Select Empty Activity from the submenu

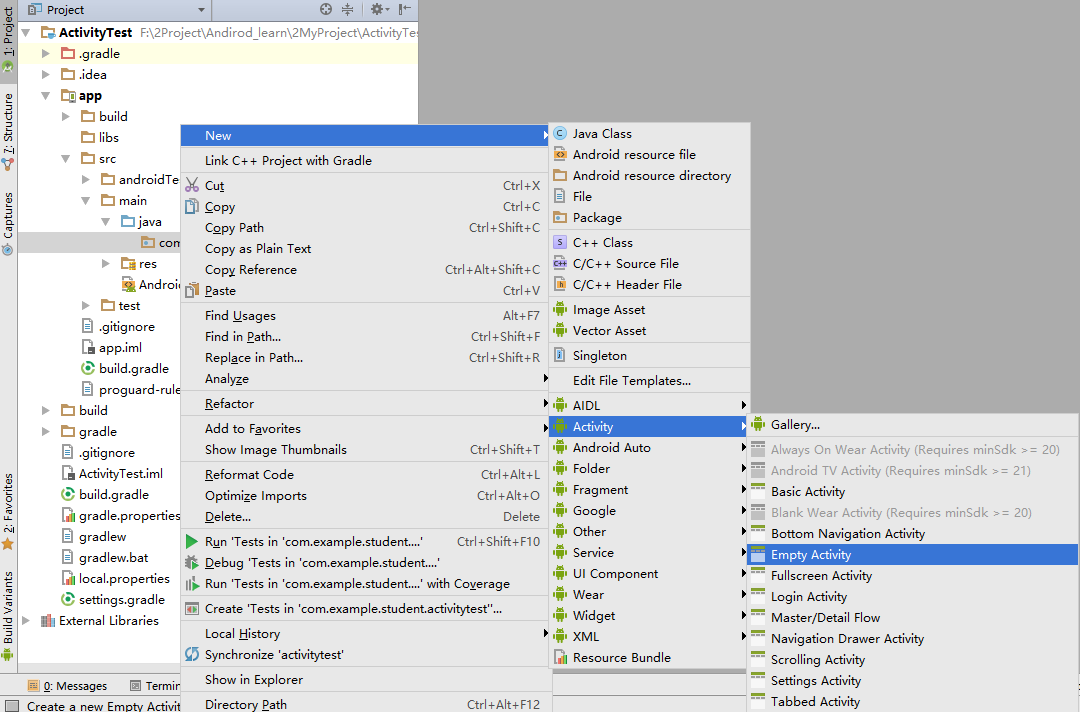(913, 554)
